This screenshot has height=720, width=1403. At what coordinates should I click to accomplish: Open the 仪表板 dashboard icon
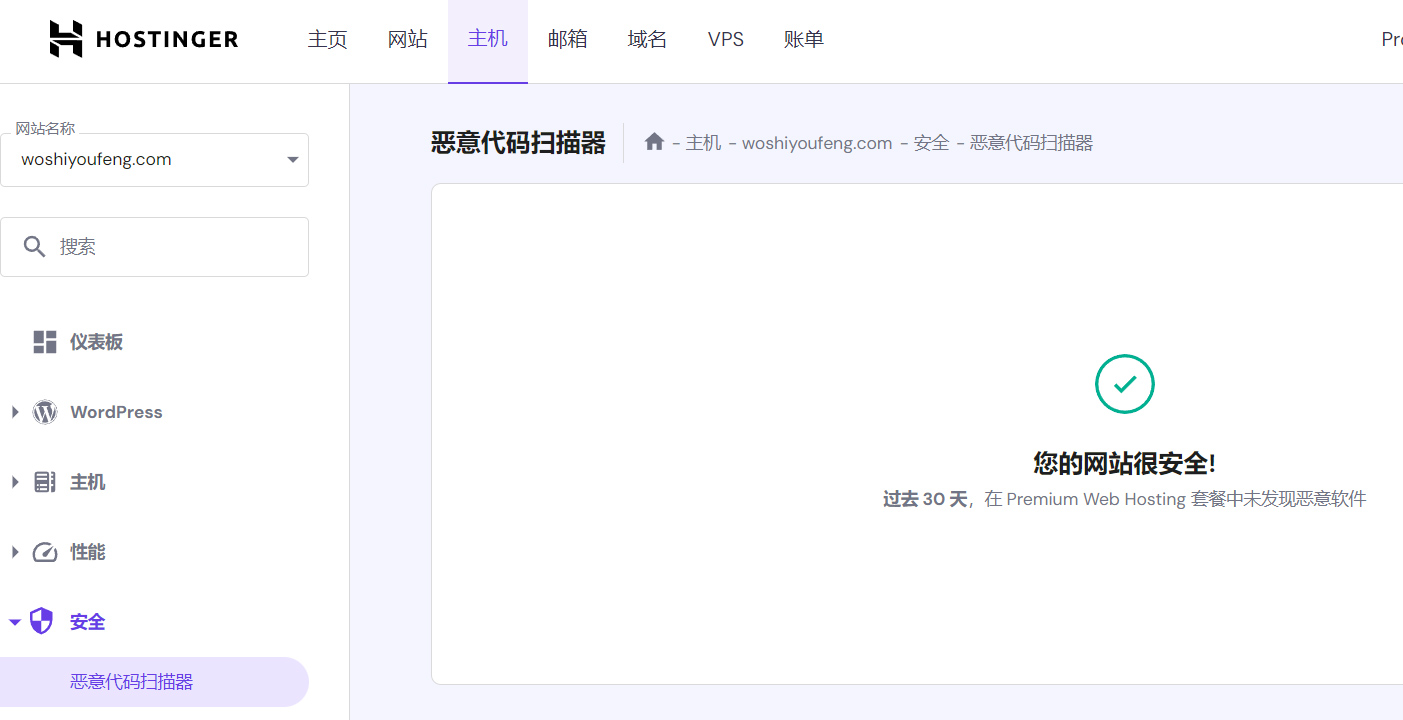click(44, 341)
